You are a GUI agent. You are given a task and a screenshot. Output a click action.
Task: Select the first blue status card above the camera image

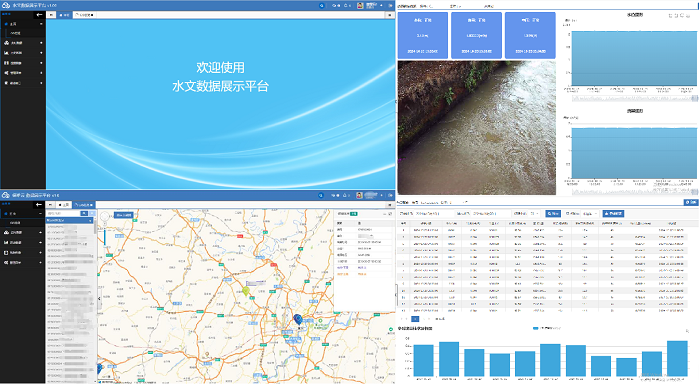tap(422, 36)
